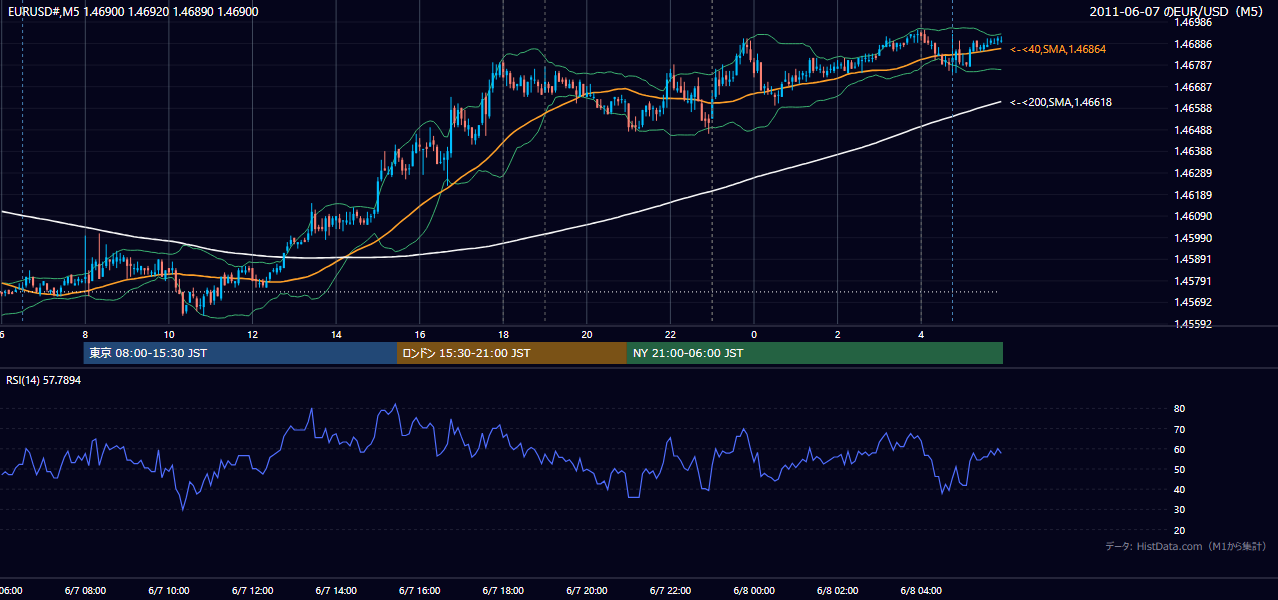This screenshot has width=1278, height=600.
Task: Click RSI scale value 80
Action: pos(1179,409)
